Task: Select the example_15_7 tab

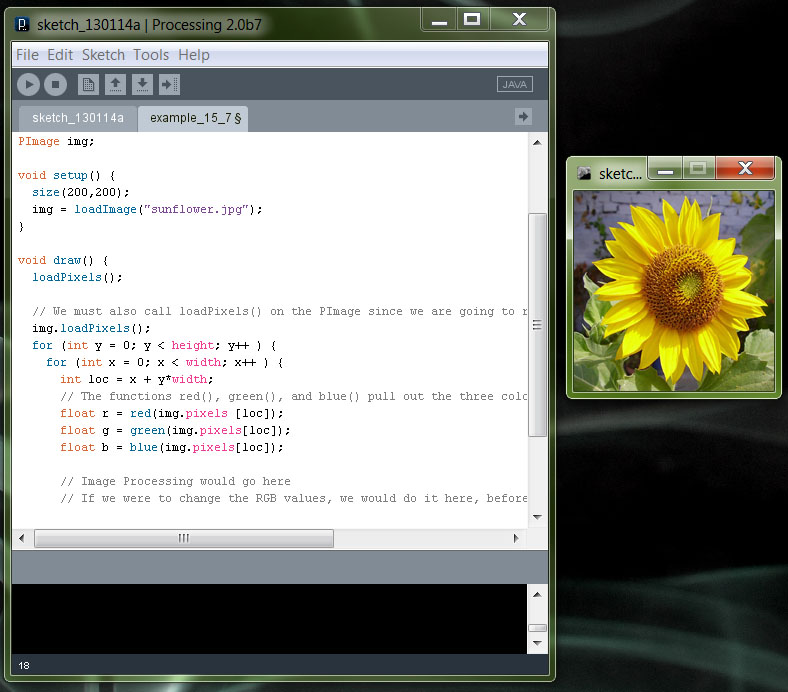Action: click(x=191, y=118)
